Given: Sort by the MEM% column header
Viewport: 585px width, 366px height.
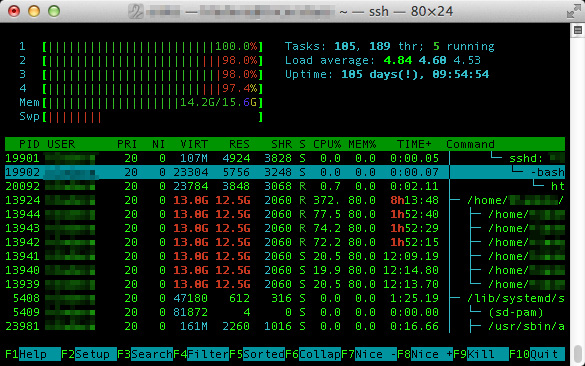Looking at the screenshot, I should tap(362, 144).
